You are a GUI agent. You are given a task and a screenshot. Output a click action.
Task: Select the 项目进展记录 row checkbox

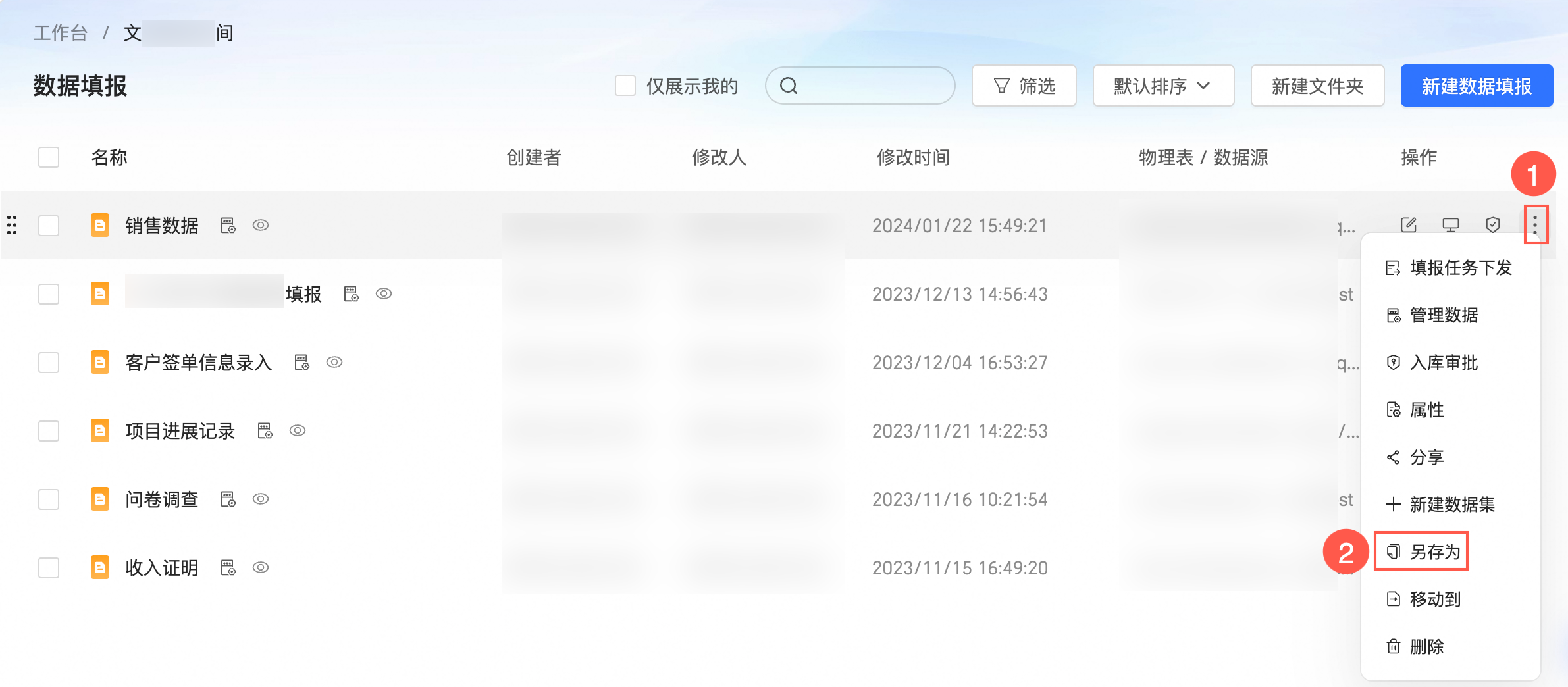(49, 431)
